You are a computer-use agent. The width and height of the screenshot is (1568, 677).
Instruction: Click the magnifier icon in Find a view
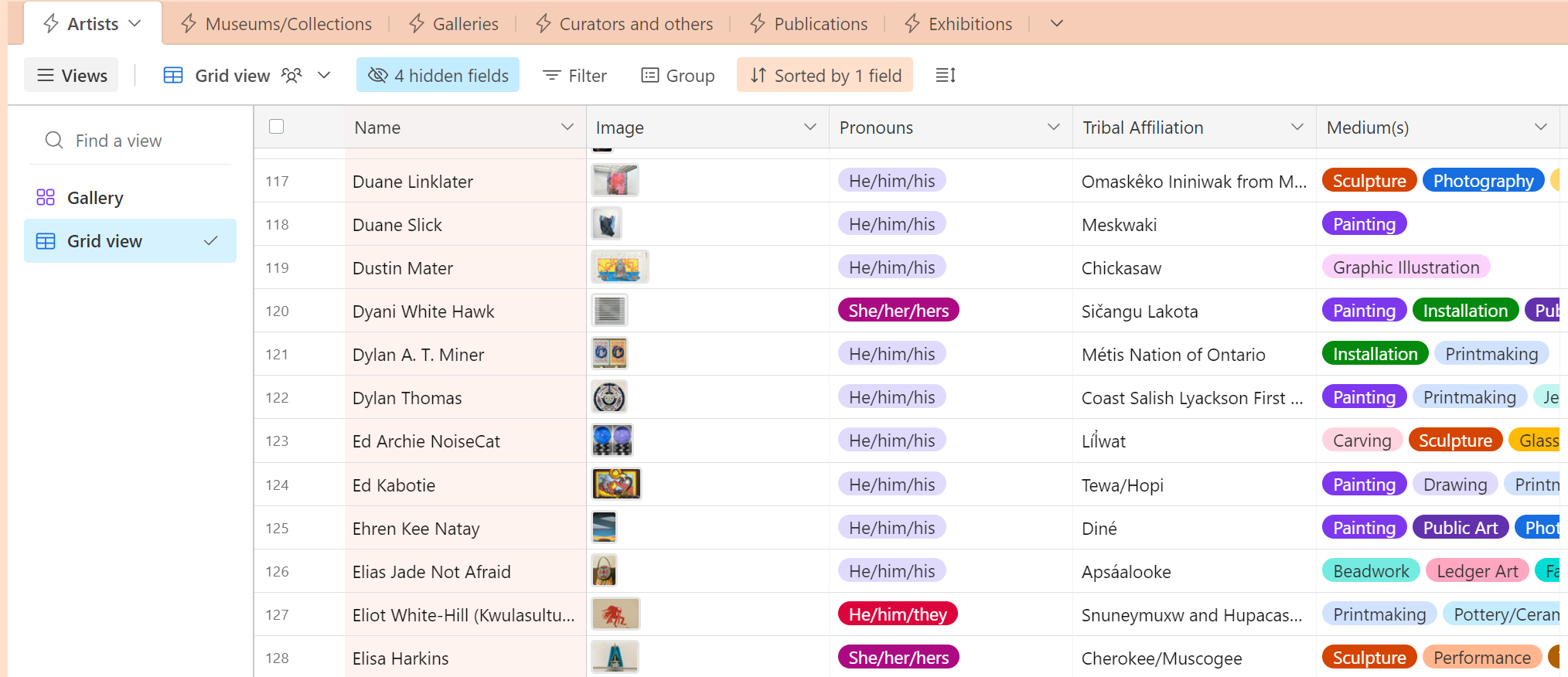click(54, 140)
